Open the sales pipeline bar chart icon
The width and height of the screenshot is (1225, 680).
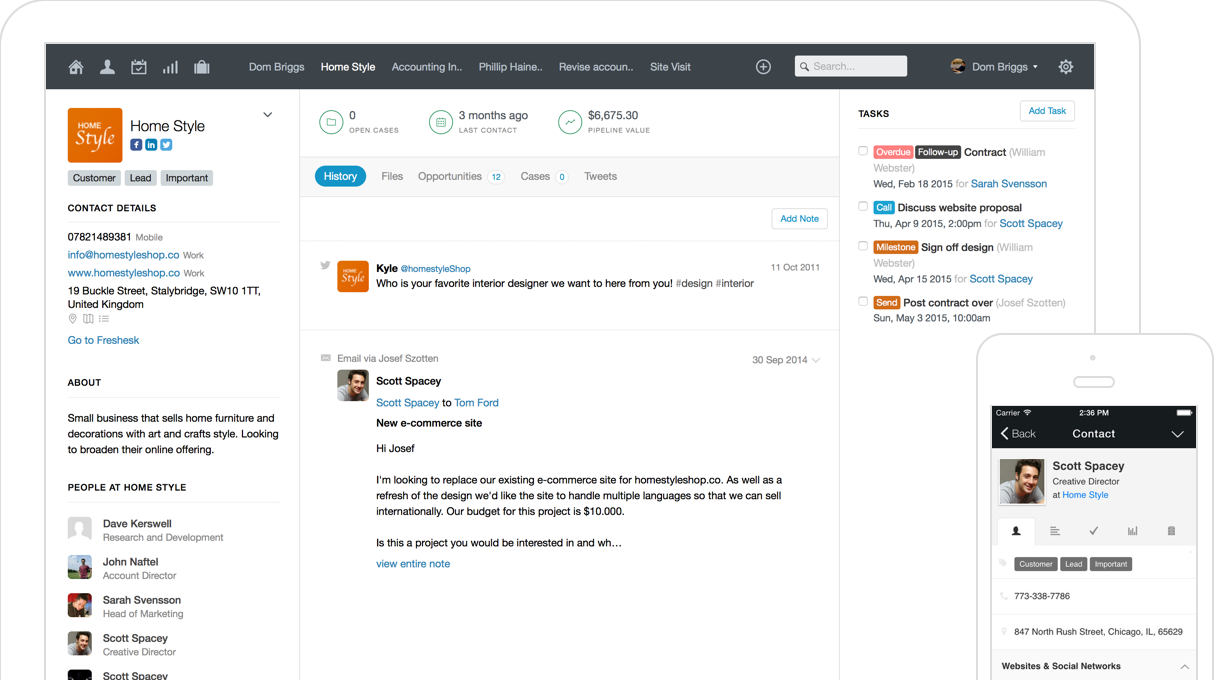tap(170, 67)
